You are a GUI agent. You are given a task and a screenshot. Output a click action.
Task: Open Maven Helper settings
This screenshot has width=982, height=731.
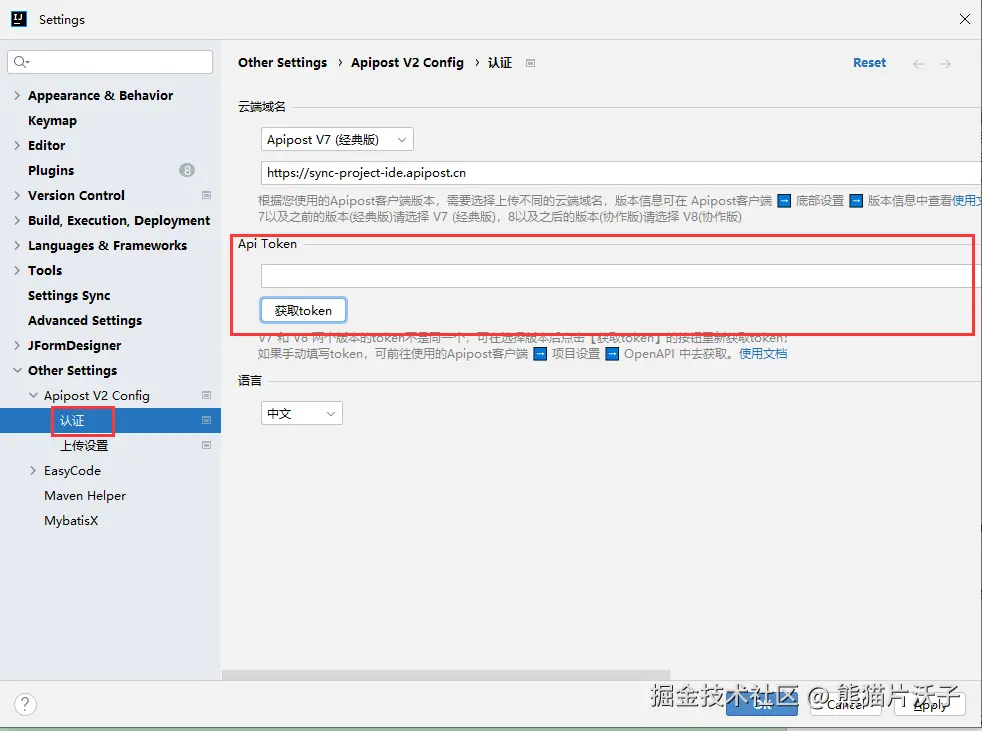(x=85, y=496)
